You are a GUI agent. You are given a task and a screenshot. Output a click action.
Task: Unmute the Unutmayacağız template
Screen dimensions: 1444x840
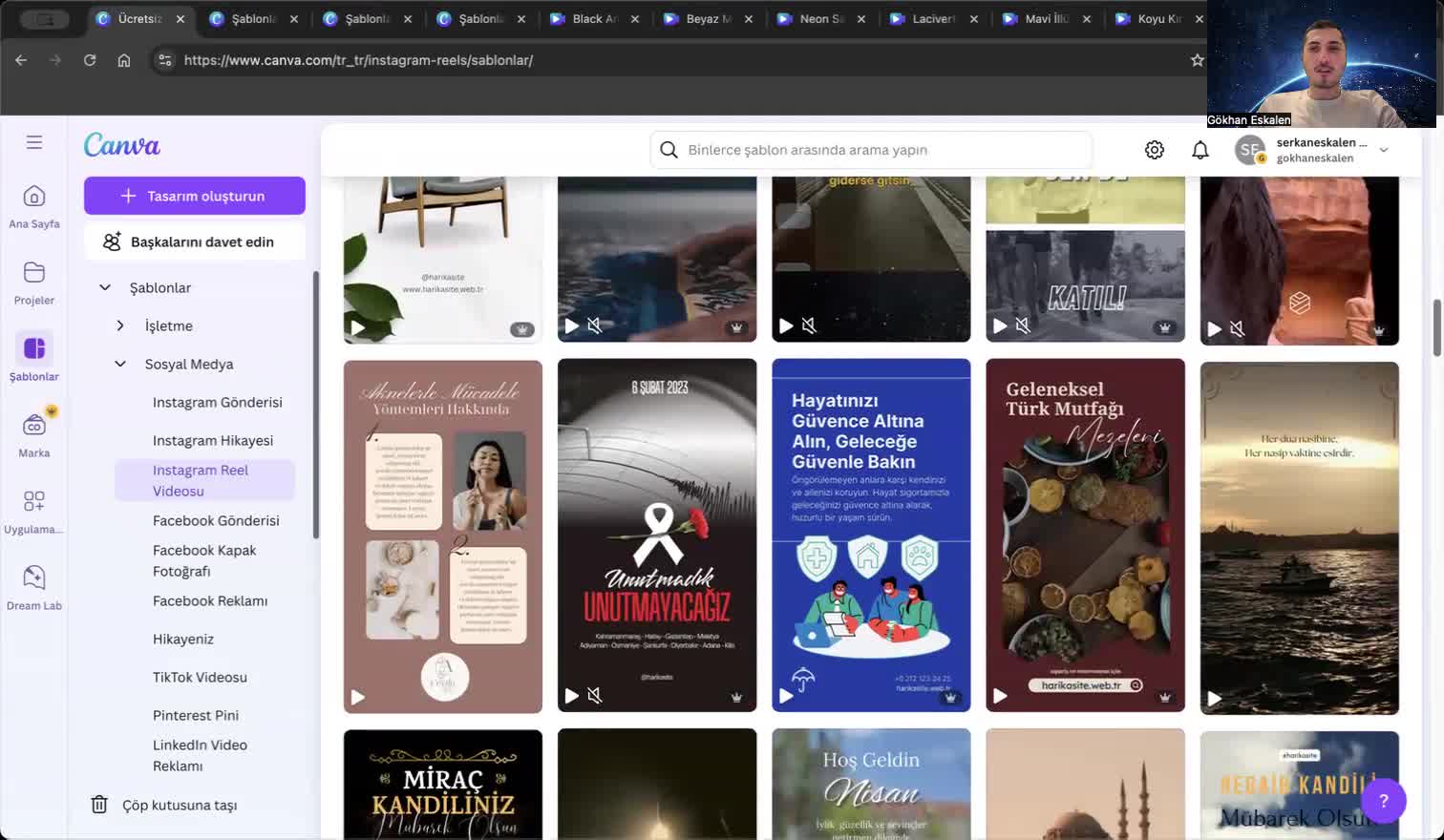(x=595, y=696)
